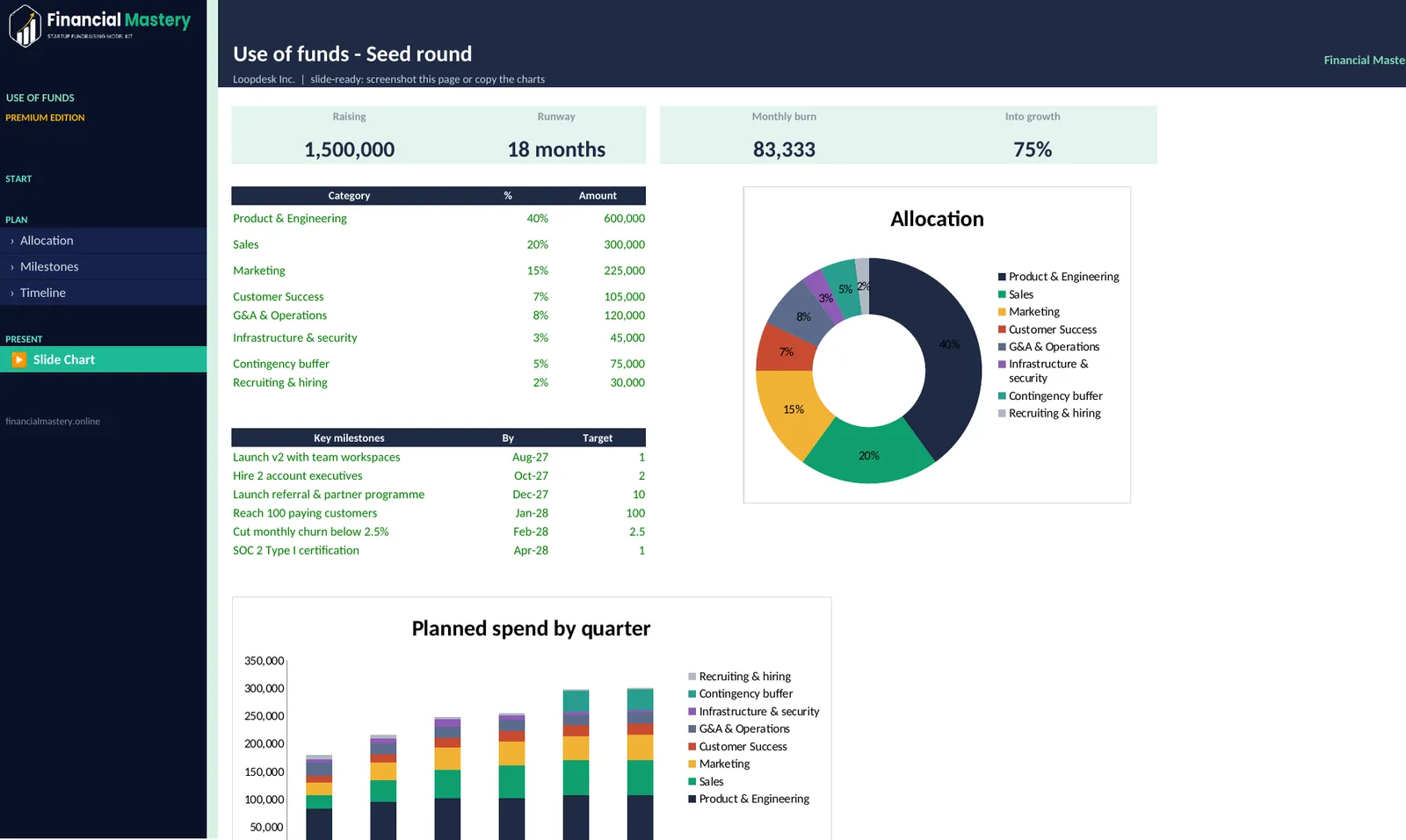Open the Allocation sidebar item

pos(104,241)
